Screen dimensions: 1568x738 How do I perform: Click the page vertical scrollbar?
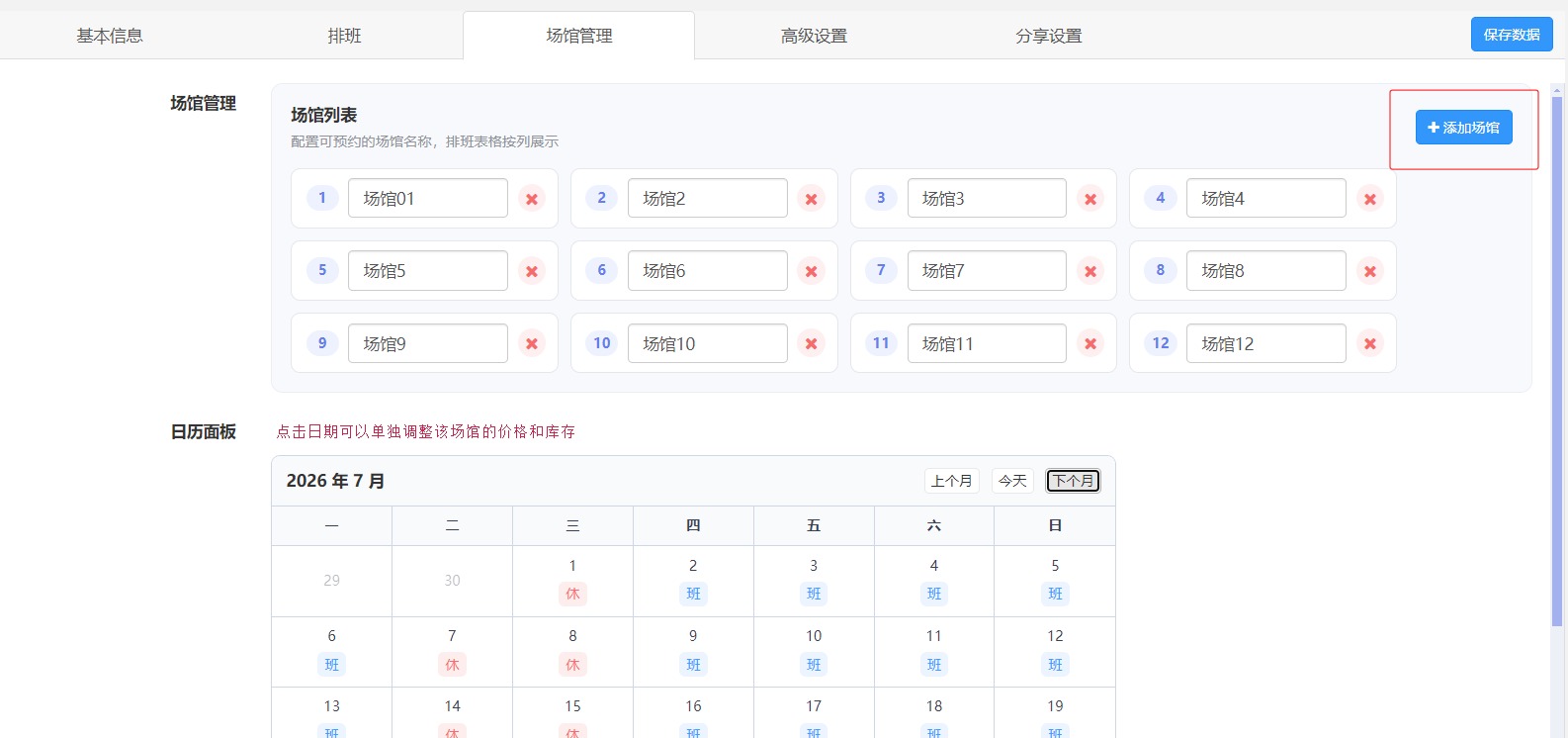pyautogui.click(x=1557, y=361)
